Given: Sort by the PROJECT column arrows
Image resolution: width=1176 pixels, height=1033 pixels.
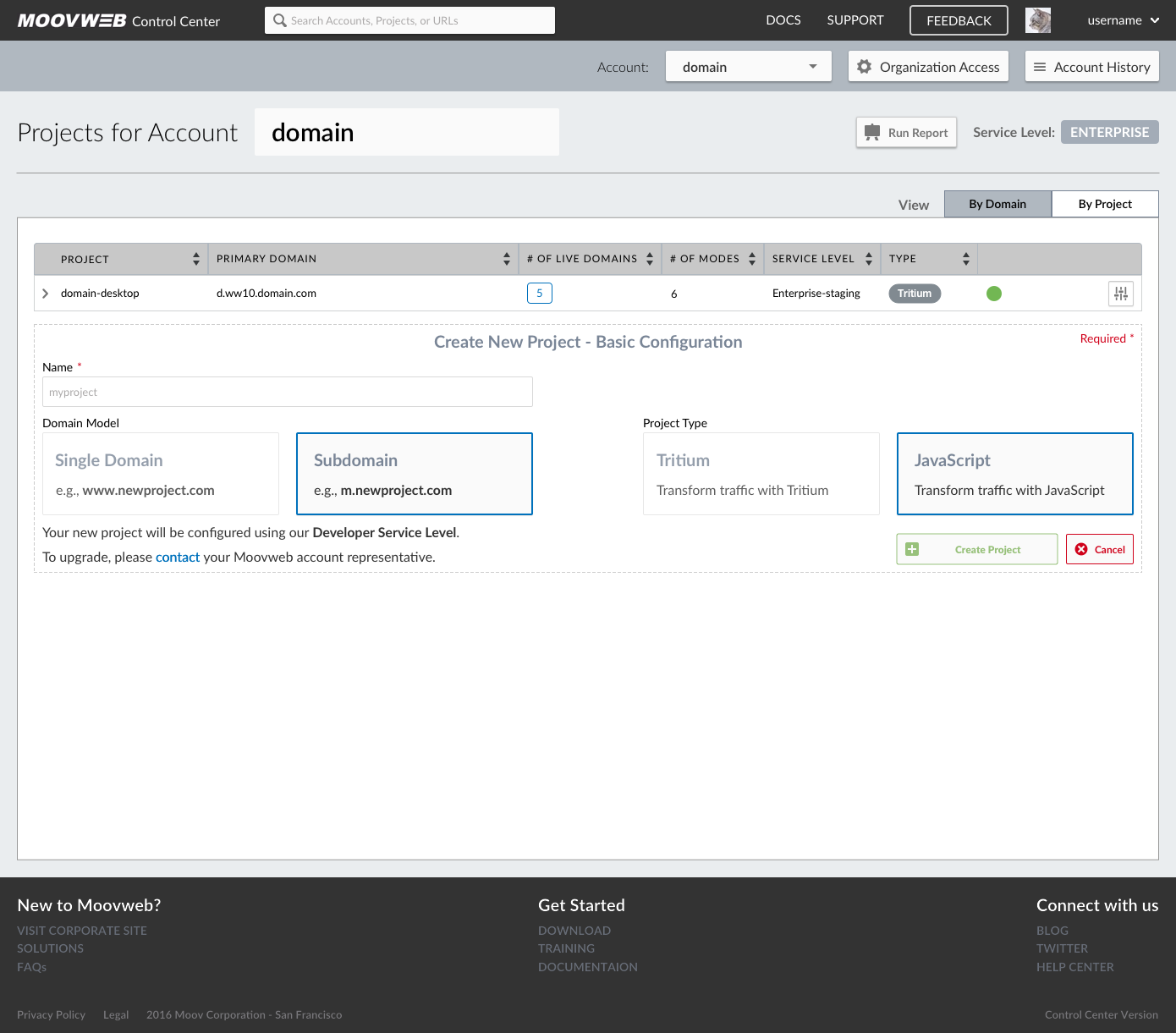Looking at the screenshot, I should click(196, 259).
